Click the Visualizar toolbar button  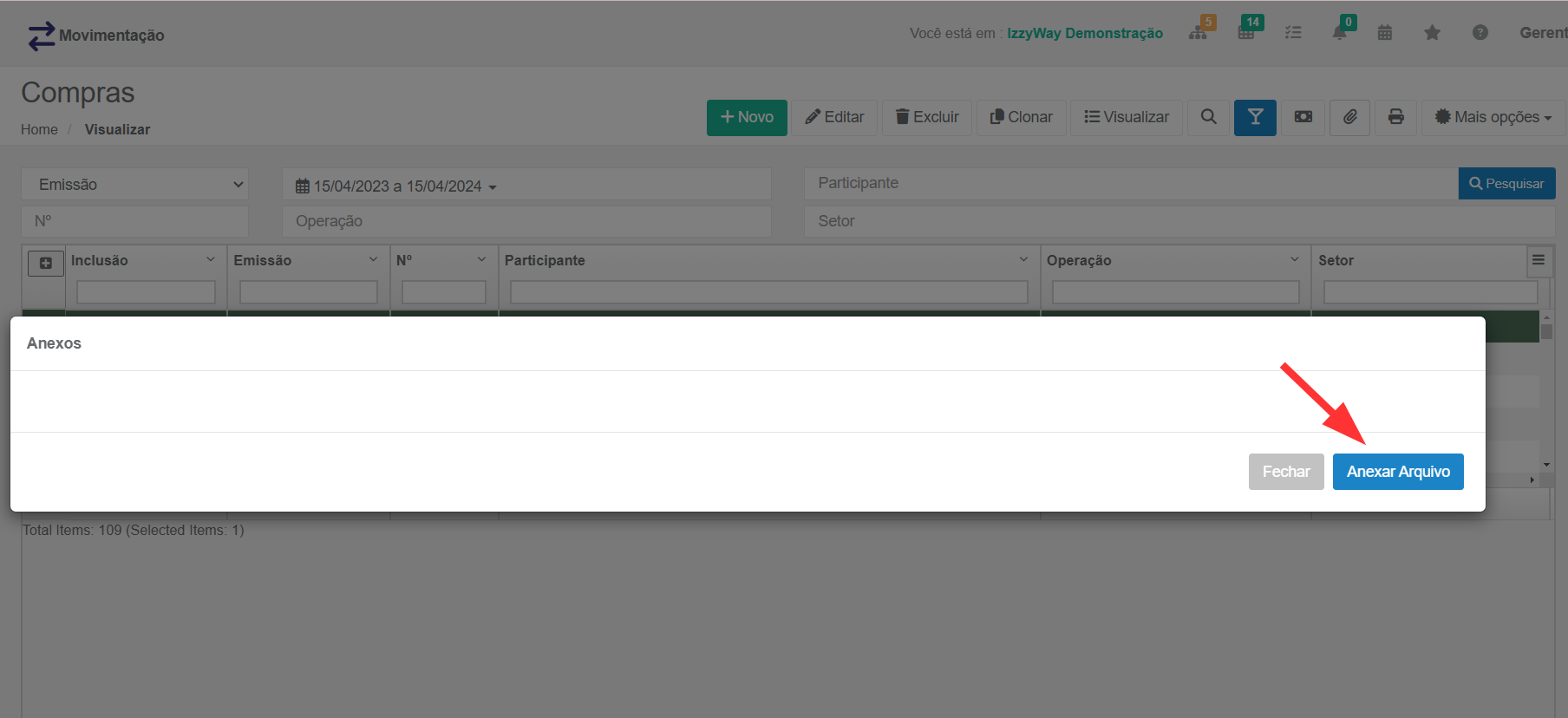[1127, 117]
